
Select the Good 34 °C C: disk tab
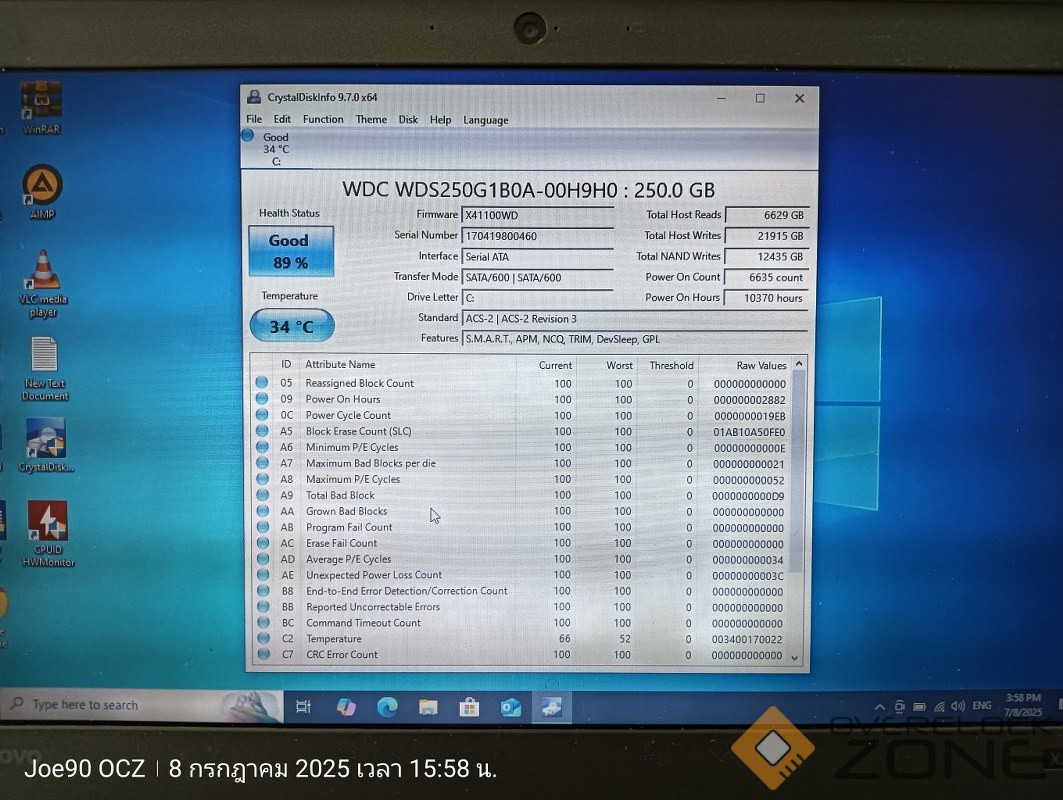(274, 148)
